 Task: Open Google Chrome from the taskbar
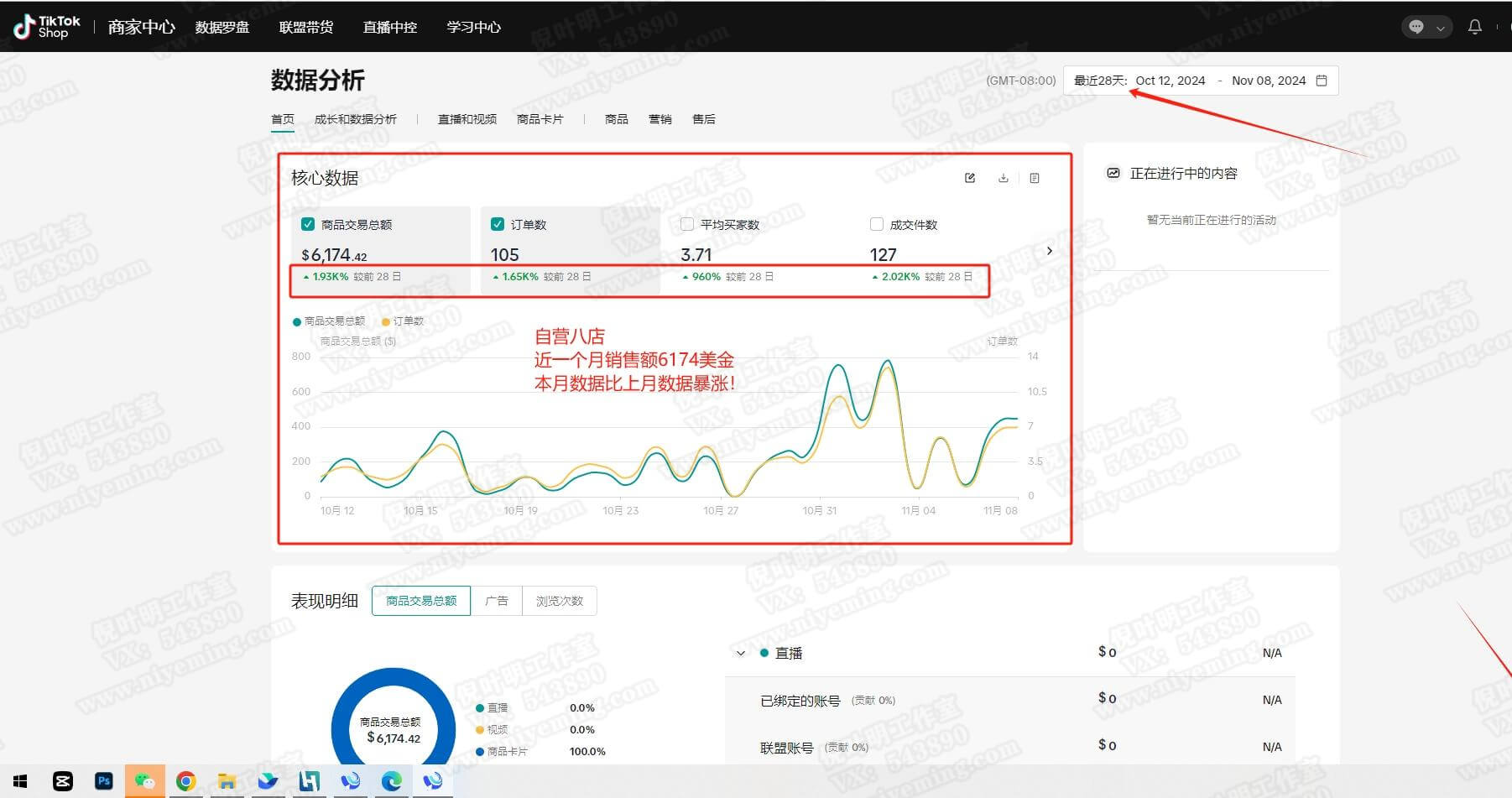[x=186, y=781]
